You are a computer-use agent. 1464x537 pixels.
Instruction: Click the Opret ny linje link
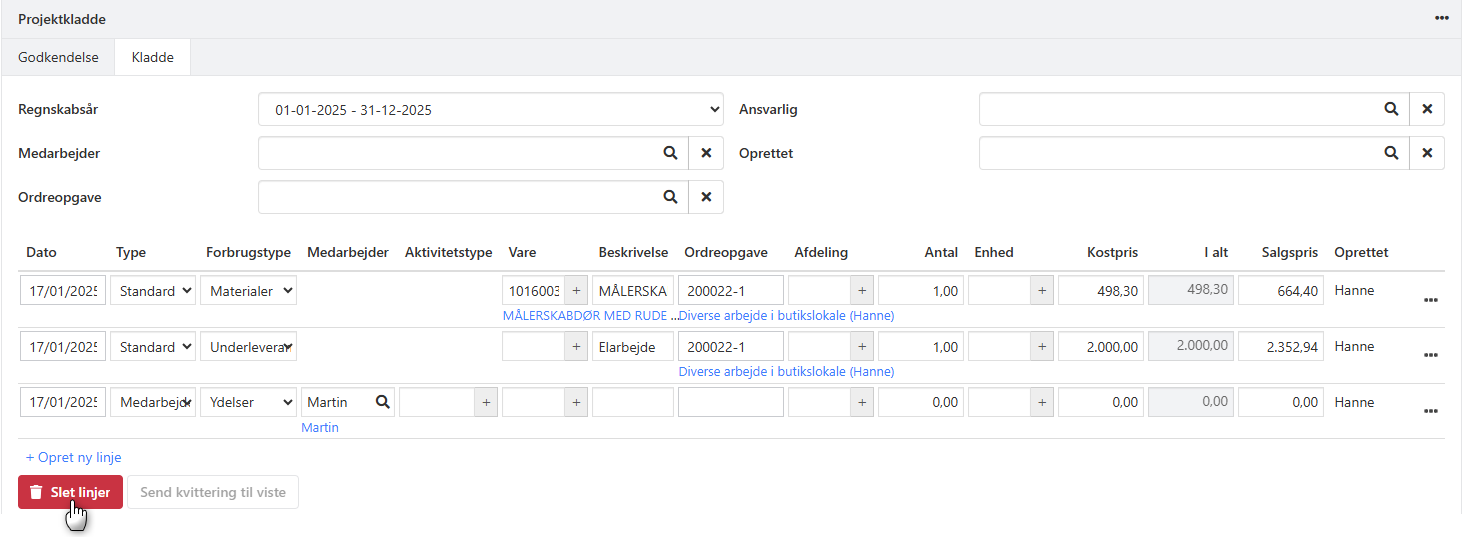point(73,457)
